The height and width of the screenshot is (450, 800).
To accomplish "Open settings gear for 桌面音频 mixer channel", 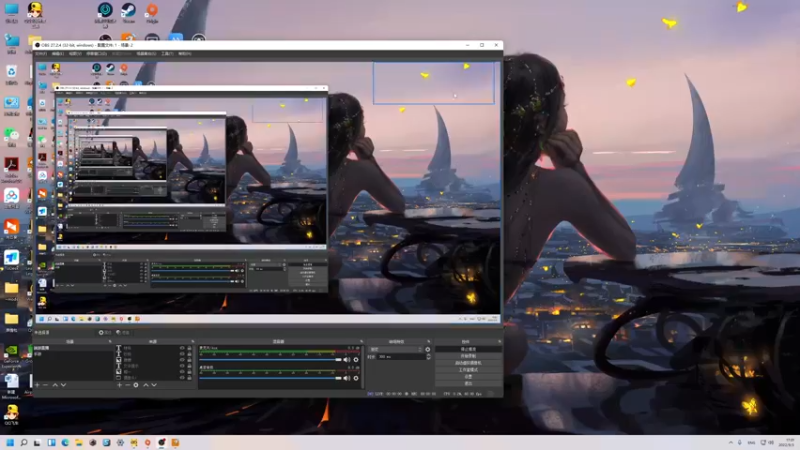I will coord(356,378).
